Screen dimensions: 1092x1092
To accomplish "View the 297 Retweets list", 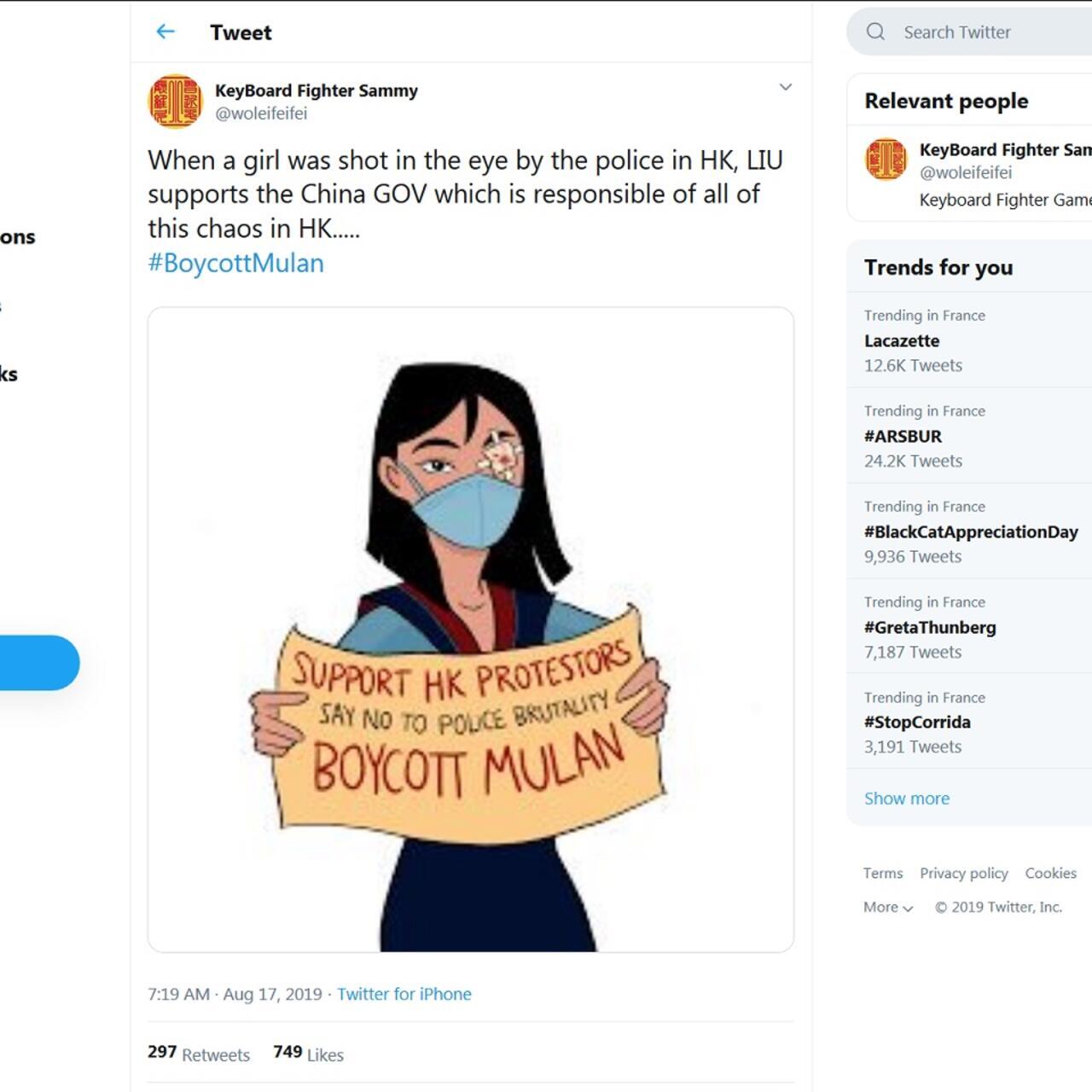I will click(199, 1054).
